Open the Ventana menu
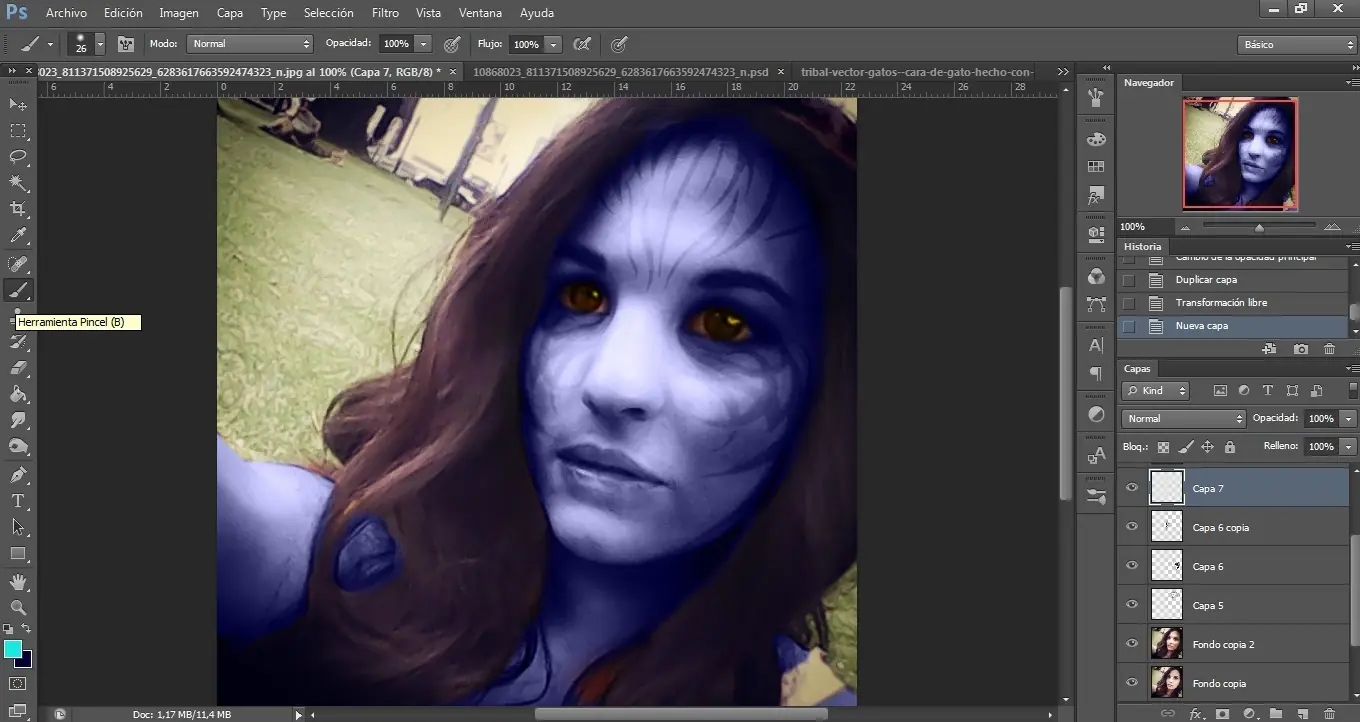This screenshot has height=722, width=1360. pyautogui.click(x=481, y=13)
